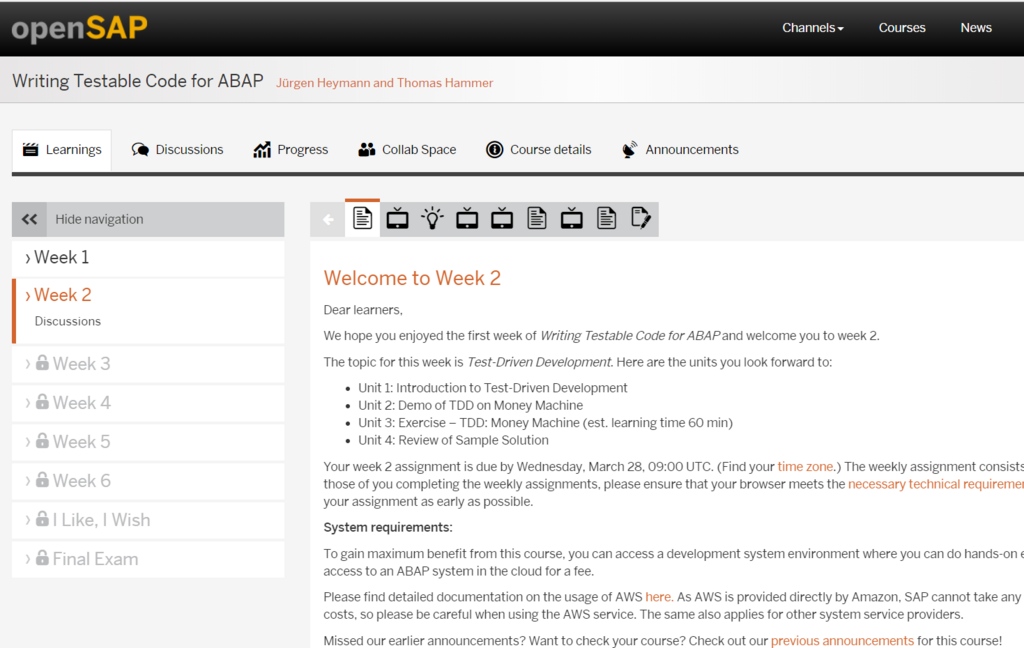Image resolution: width=1024 pixels, height=648 pixels.
Task: Open Discussions under Week 2
Action: coord(68,321)
